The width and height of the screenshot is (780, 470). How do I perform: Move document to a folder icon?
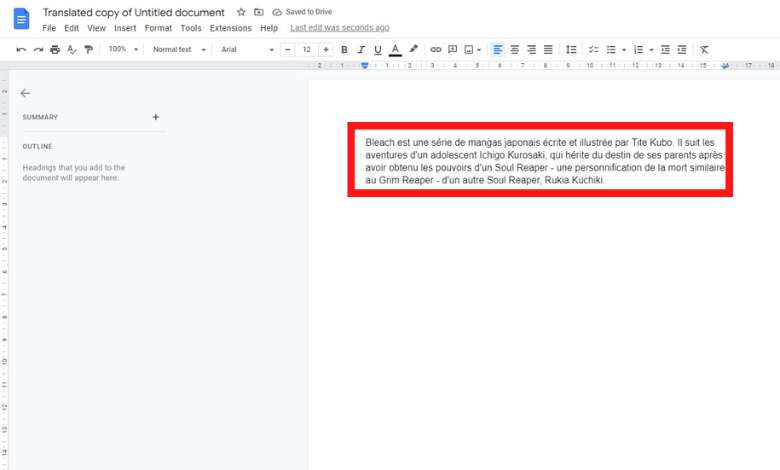tap(259, 12)
